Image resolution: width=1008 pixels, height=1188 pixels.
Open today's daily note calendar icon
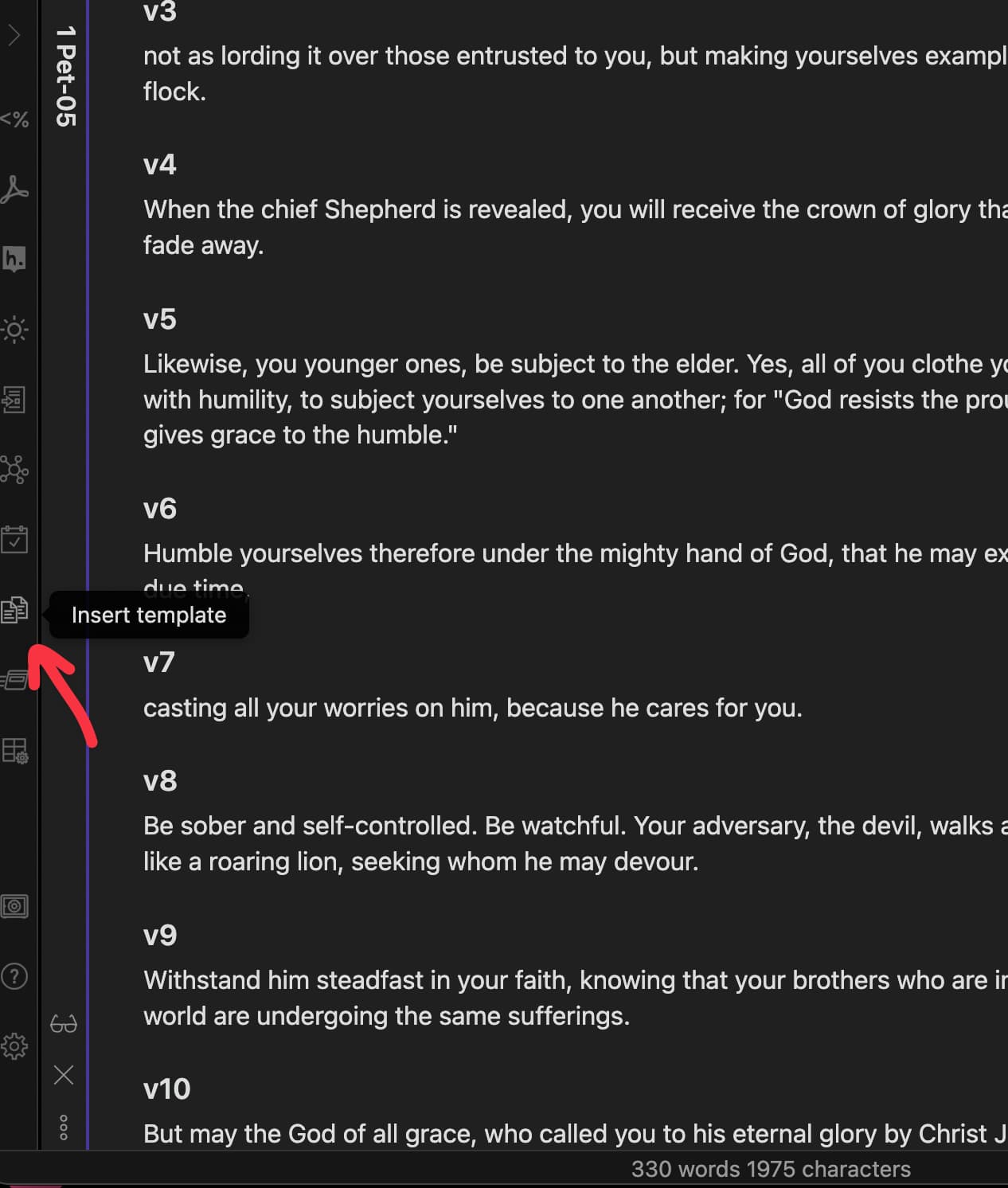(14, 539)
